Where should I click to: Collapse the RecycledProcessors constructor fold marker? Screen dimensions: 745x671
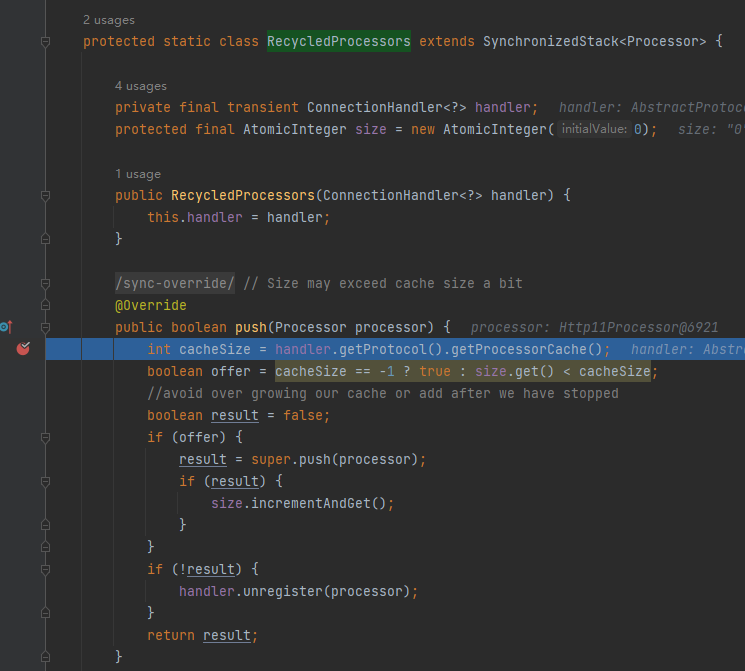coord(45,196)
